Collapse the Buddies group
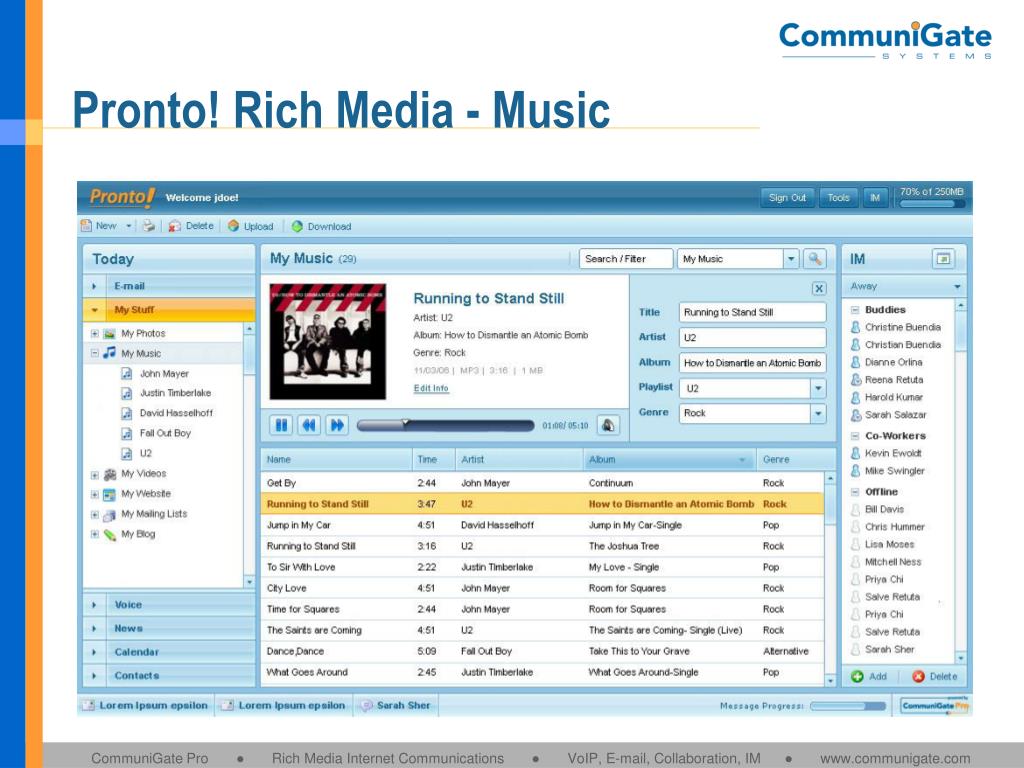This screenshot has height=768, width=1024. (x=855, y=310)
